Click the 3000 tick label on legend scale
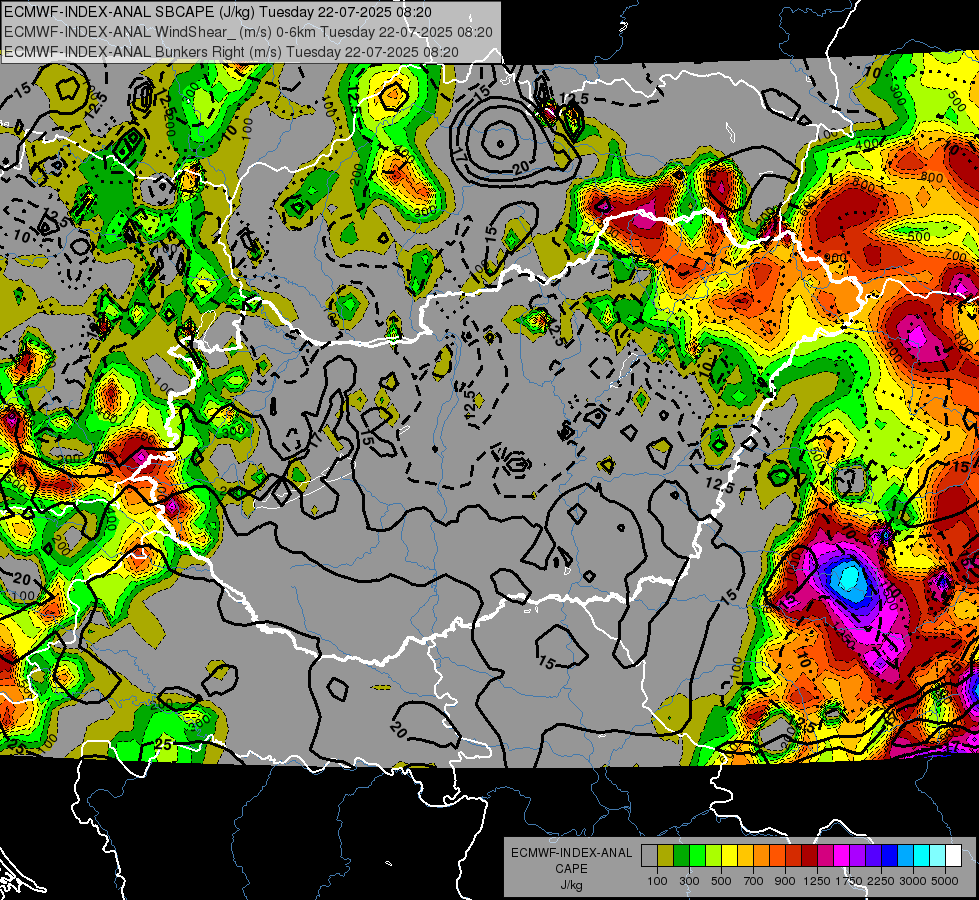The image size is (979, 900). (x=913, y=881)
